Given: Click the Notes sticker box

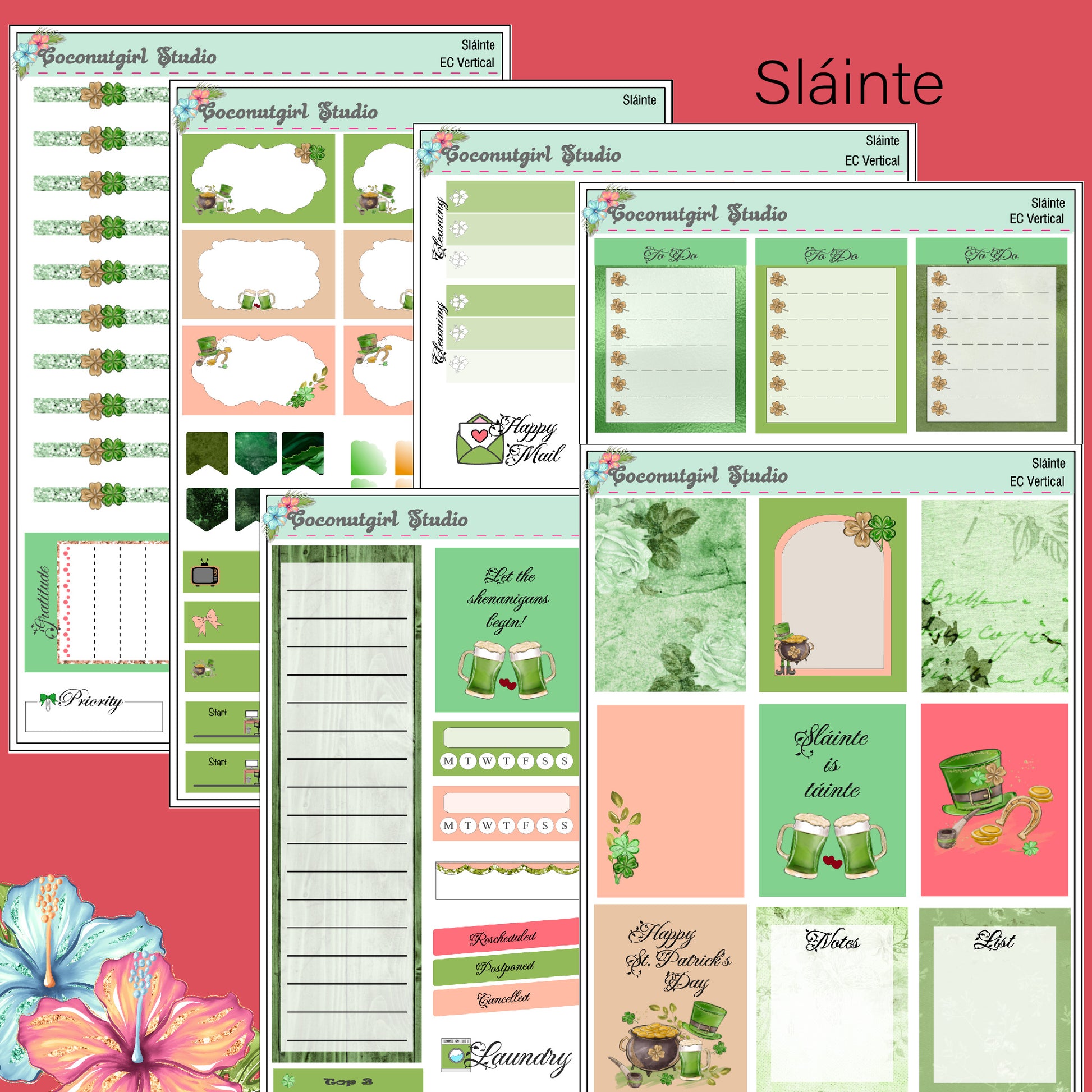Looking at the screenshot, I should point(832,998).
